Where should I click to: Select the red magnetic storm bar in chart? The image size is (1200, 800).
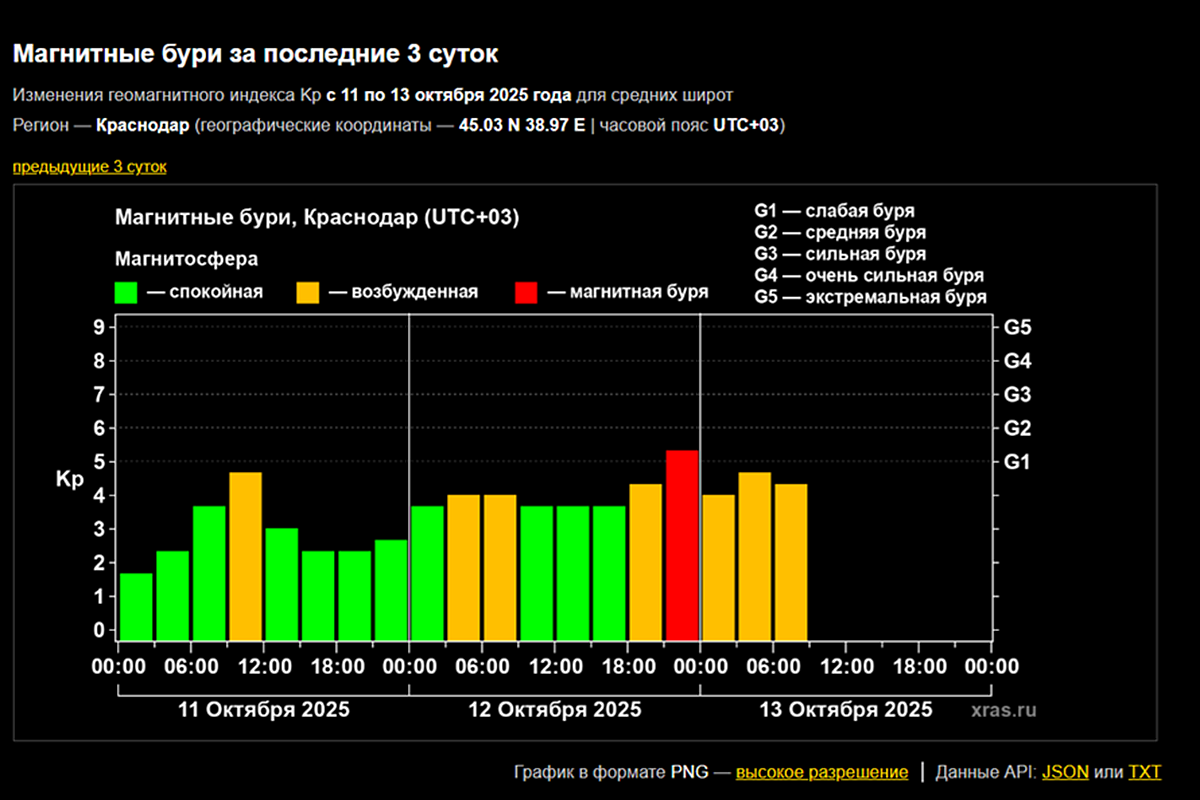[682, 545]
